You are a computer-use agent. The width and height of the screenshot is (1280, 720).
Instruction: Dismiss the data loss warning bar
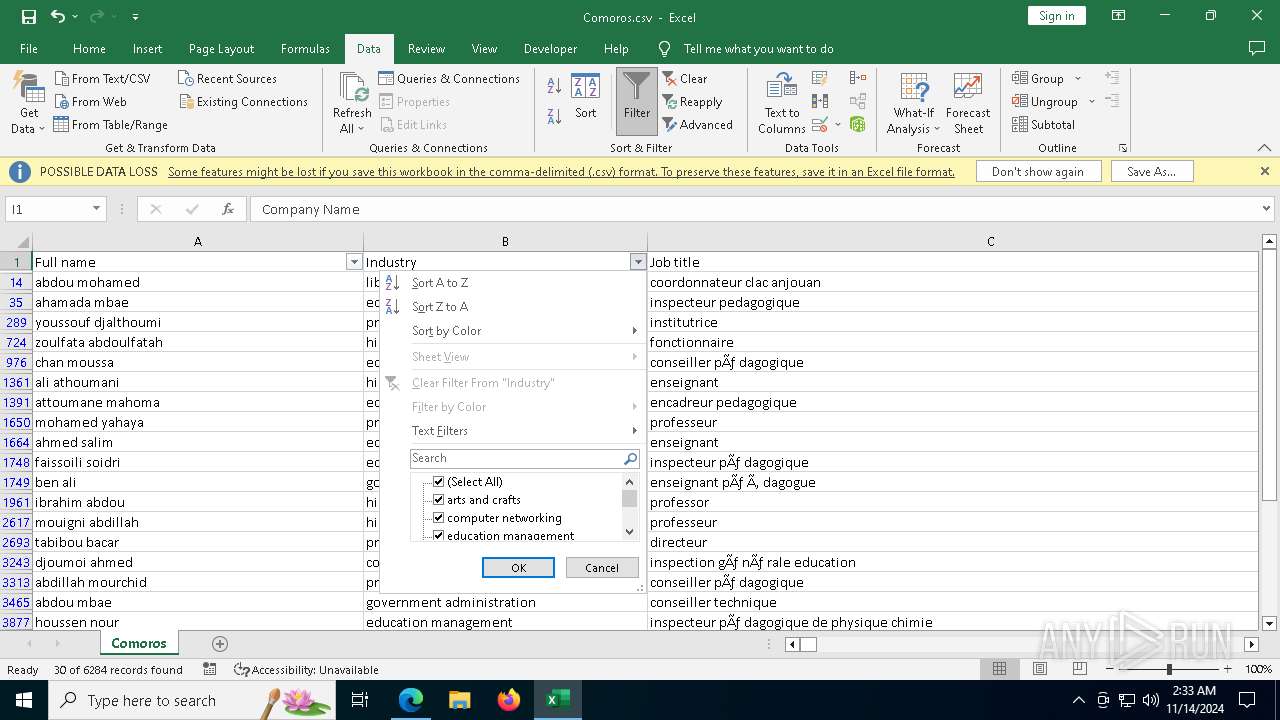(x=1264, y=171)
